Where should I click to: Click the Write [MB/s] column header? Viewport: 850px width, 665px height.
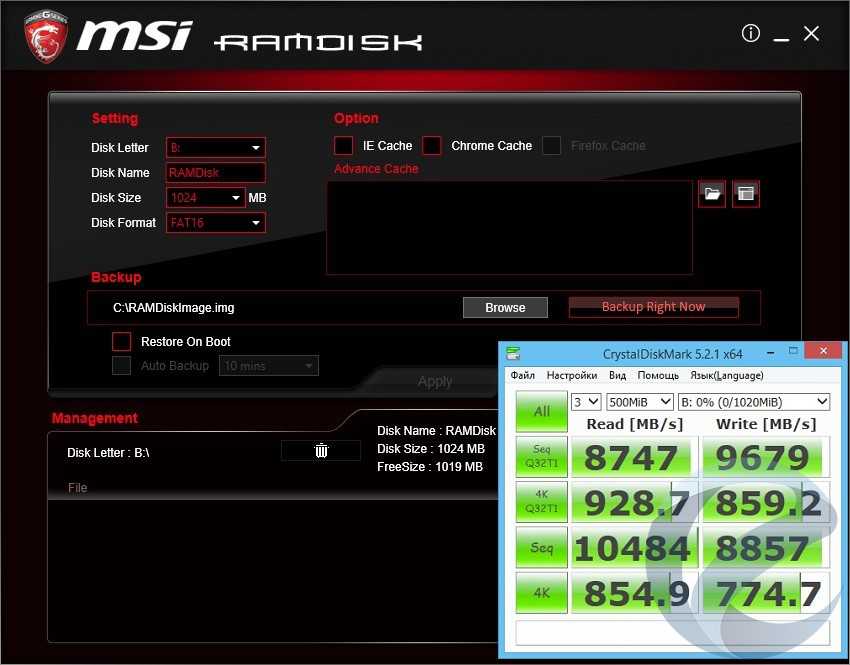[x=766, y=424]
